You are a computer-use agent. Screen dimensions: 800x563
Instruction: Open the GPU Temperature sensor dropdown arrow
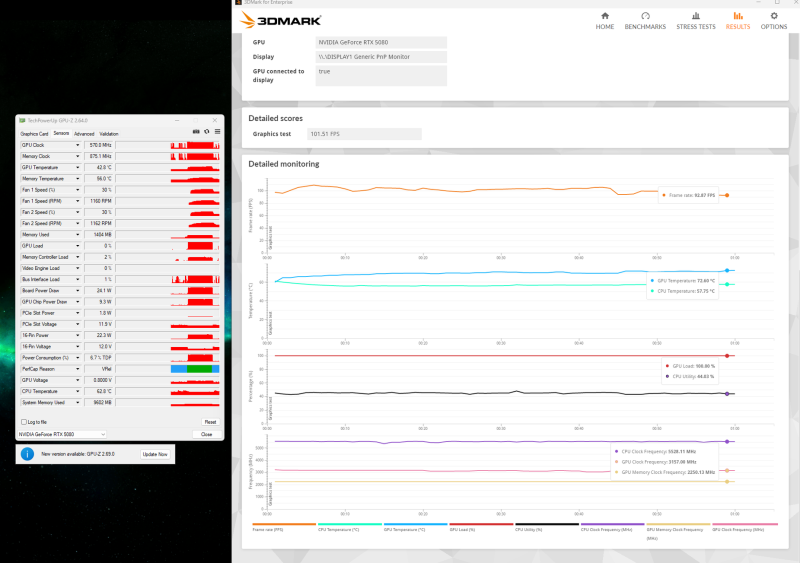78,168
